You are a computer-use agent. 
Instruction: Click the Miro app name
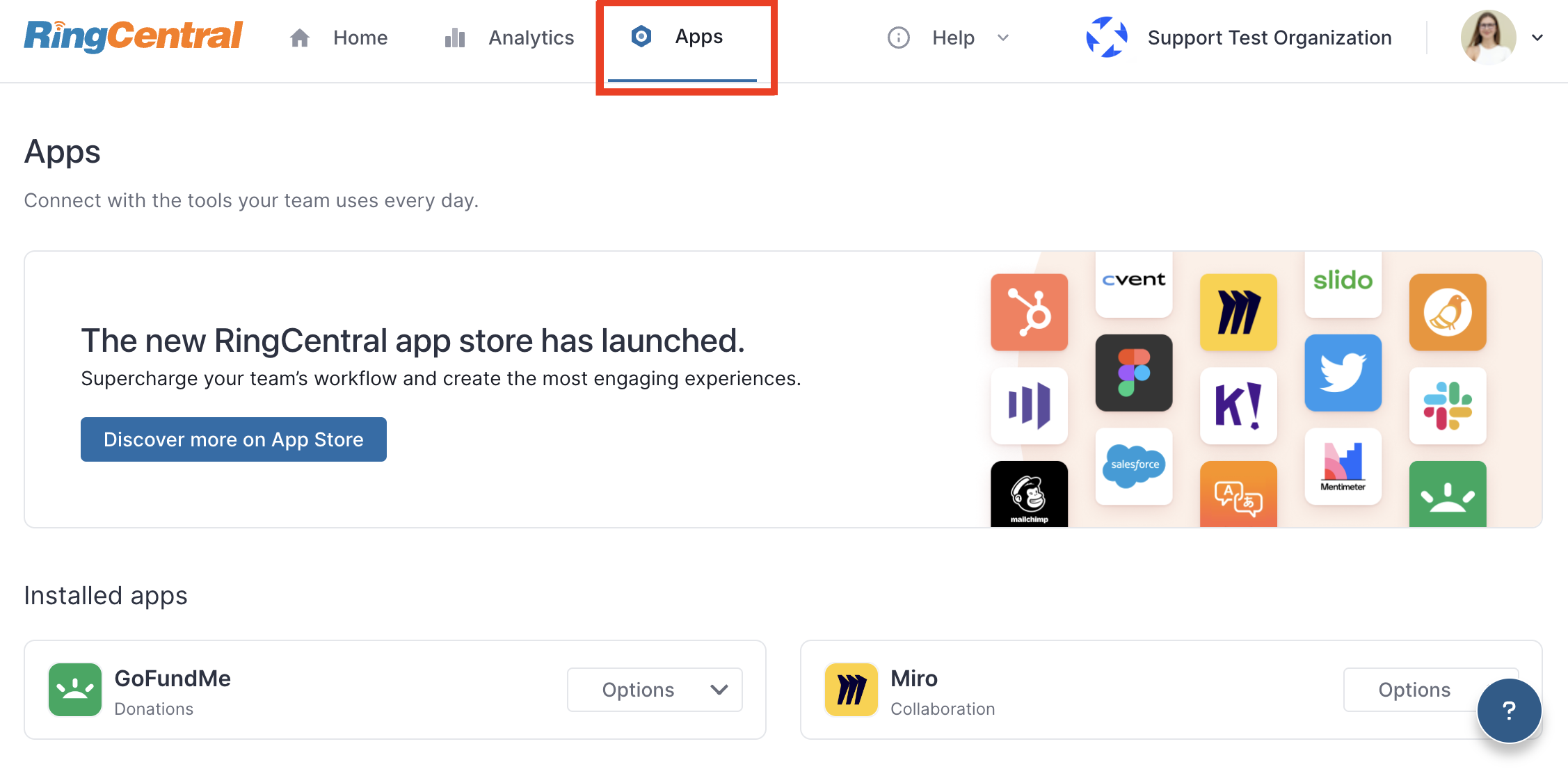pos(914,678)
